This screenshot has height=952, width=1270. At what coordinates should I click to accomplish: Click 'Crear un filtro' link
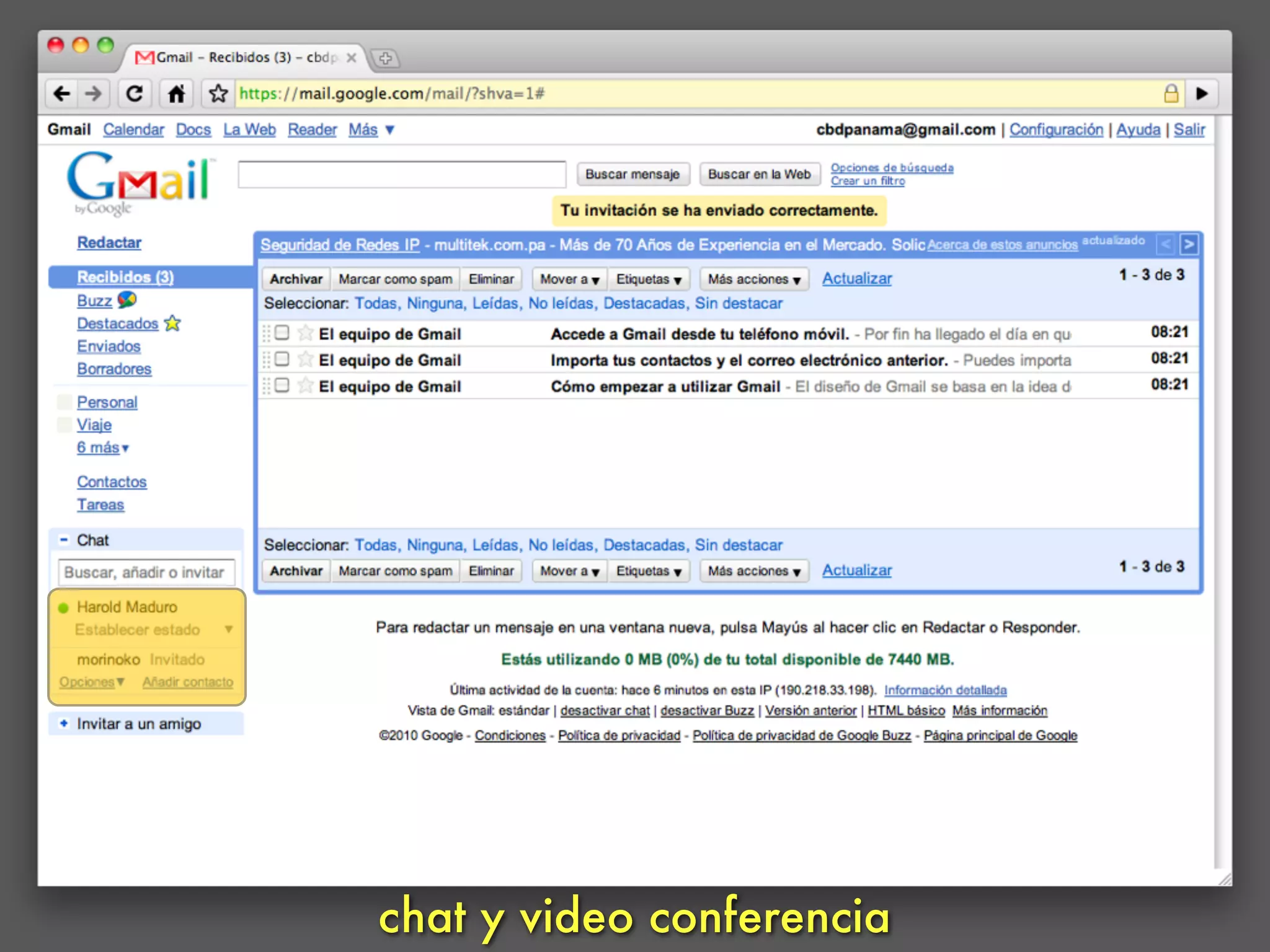[x=868, y=181]
